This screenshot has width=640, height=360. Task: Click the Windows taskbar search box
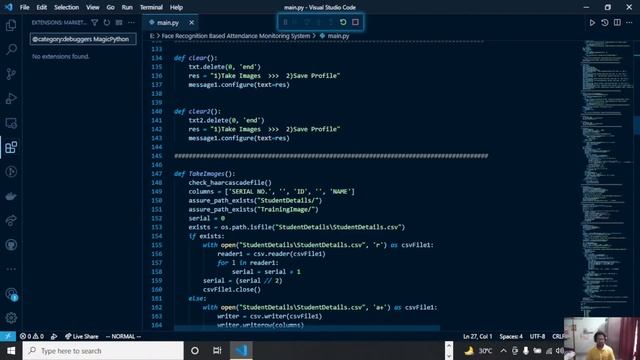coord(103,351)
